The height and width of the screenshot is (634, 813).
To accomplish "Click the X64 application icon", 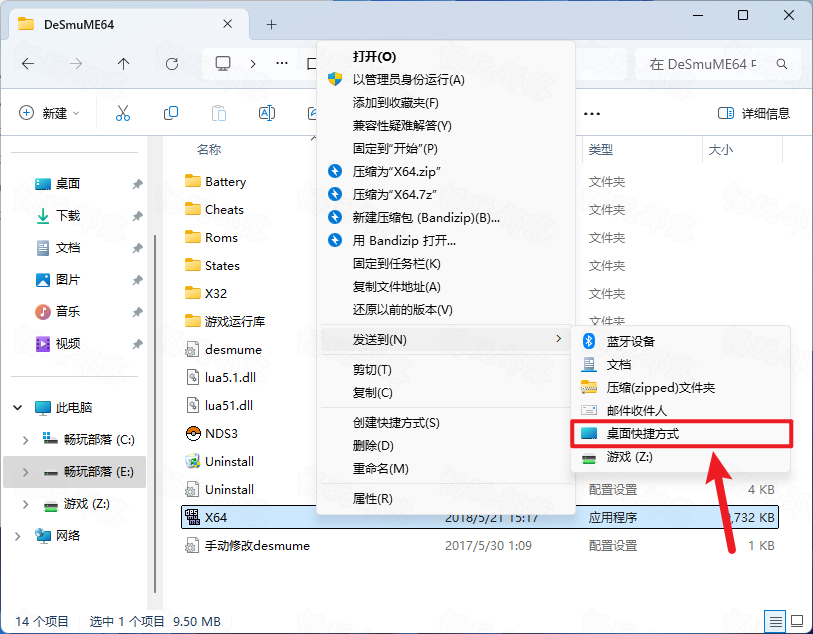I will coord(193,517).
